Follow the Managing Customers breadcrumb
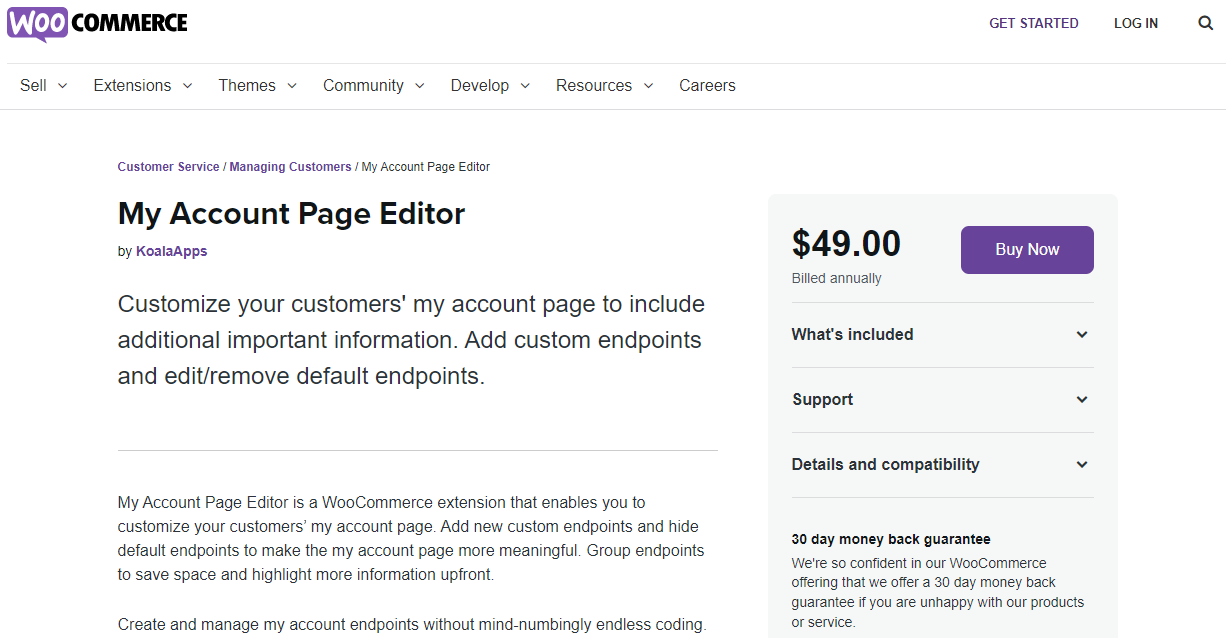This screenshot has width=1226, height=638. 291,167
